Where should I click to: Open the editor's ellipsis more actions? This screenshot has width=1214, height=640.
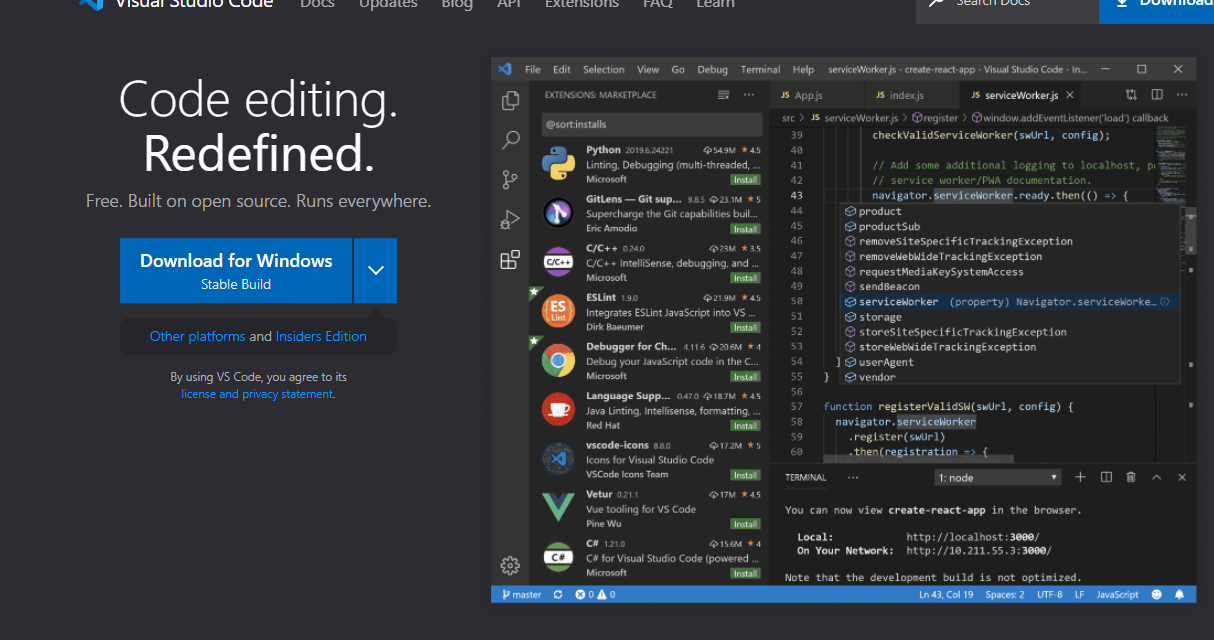click(x=1181, y=95)
